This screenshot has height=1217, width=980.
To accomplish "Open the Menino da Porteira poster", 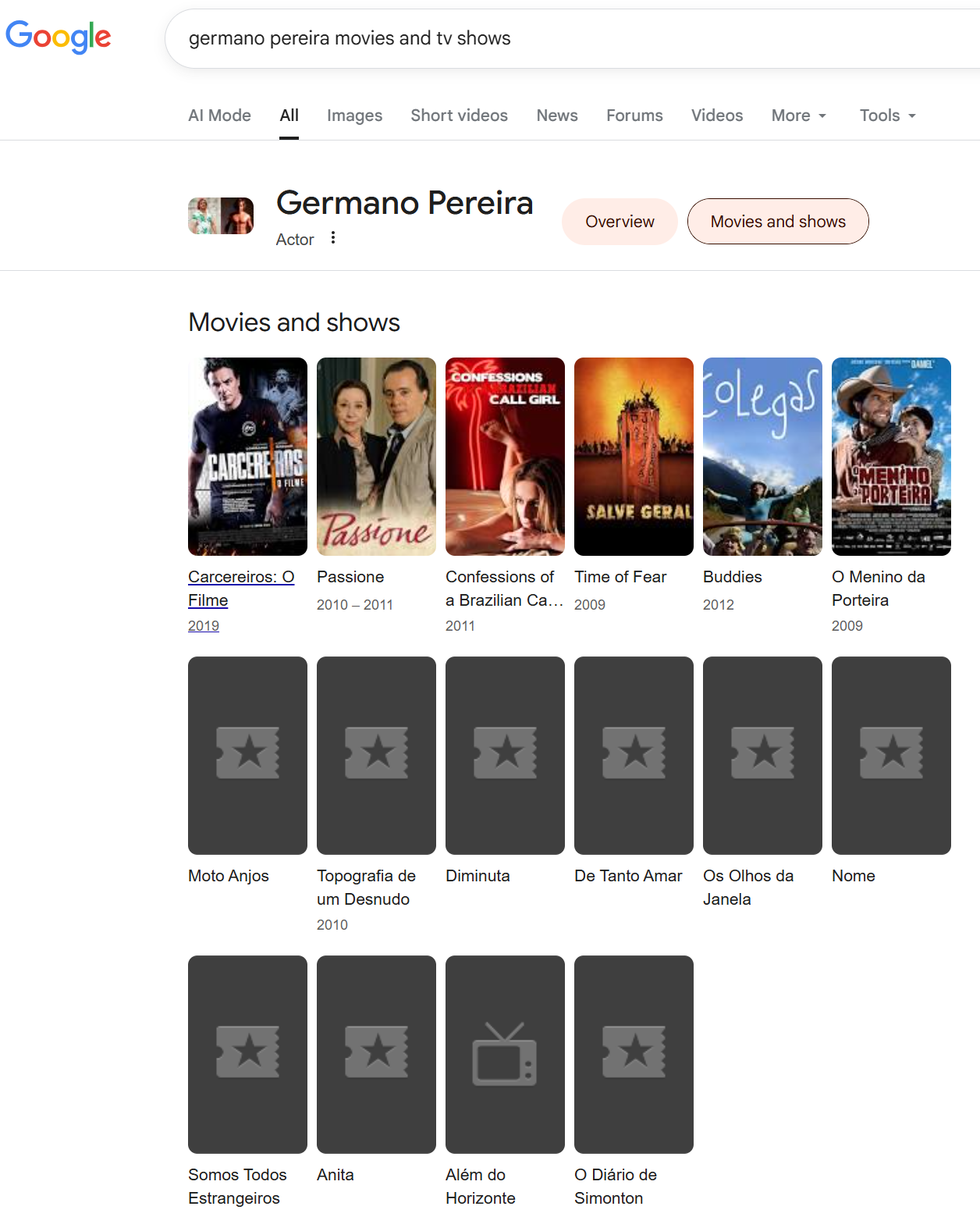I will (x=891, y=457).
